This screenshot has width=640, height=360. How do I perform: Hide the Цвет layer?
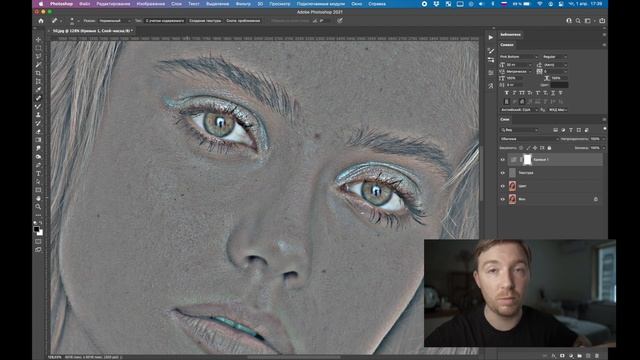coord(503,186)
